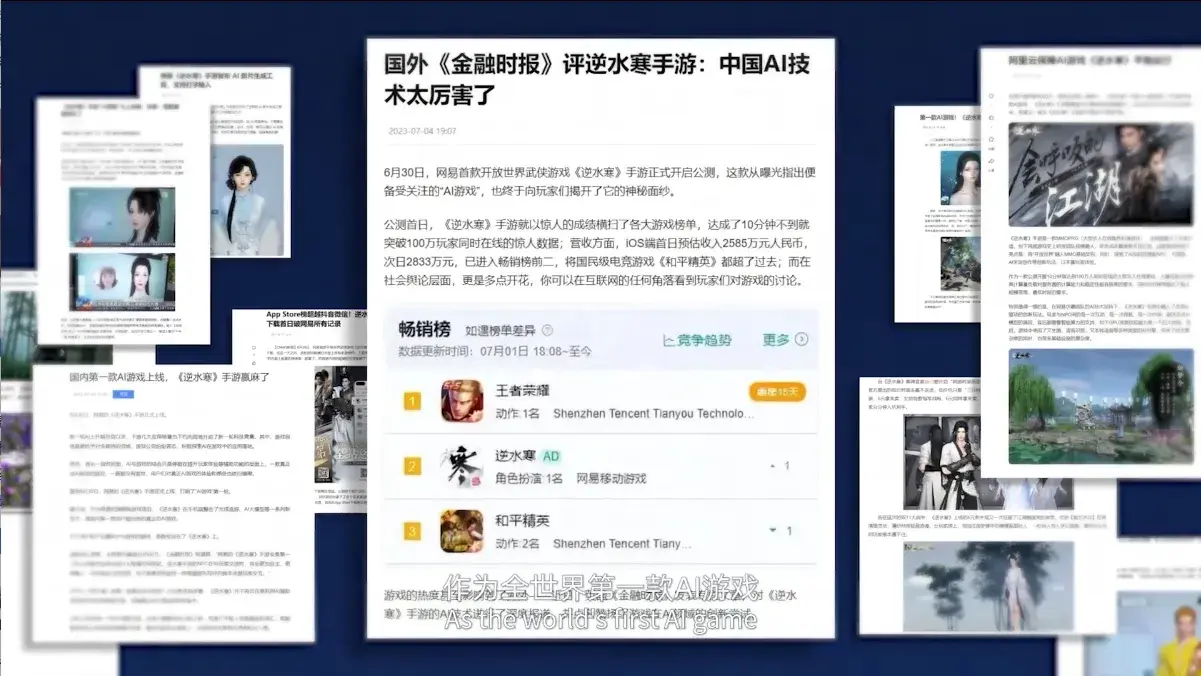This screenshot has height=676, width=1201.
Task: Open the 王者荣耀 app icon
Action: click(x=462, y=401)
